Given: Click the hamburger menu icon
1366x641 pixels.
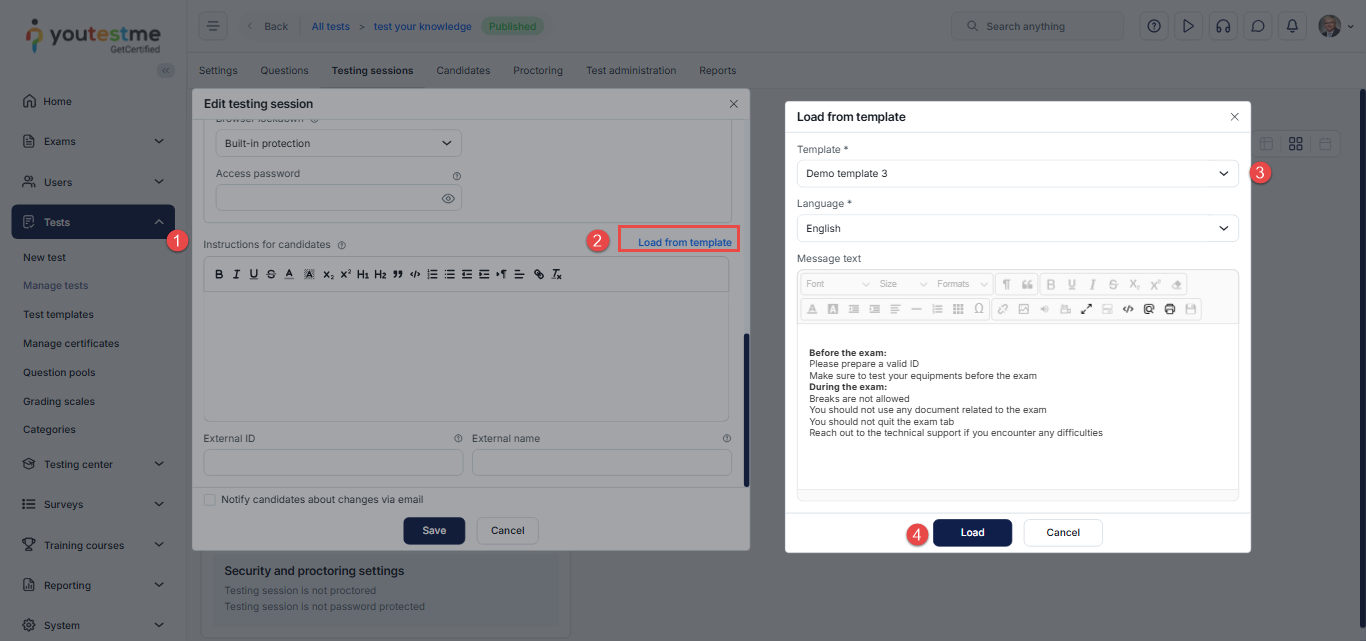Looking at the screenshot, I should (x=212, y=26).
